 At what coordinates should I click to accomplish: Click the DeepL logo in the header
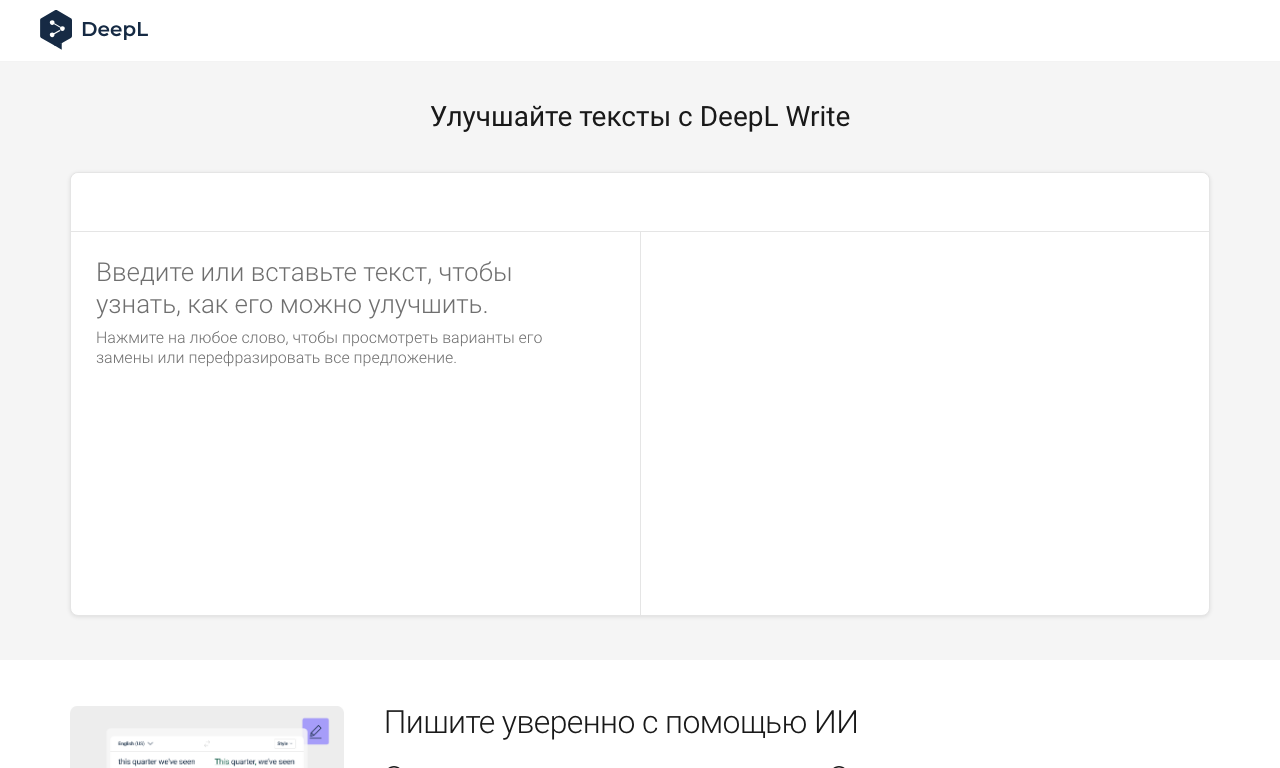[x=94, y=30]
